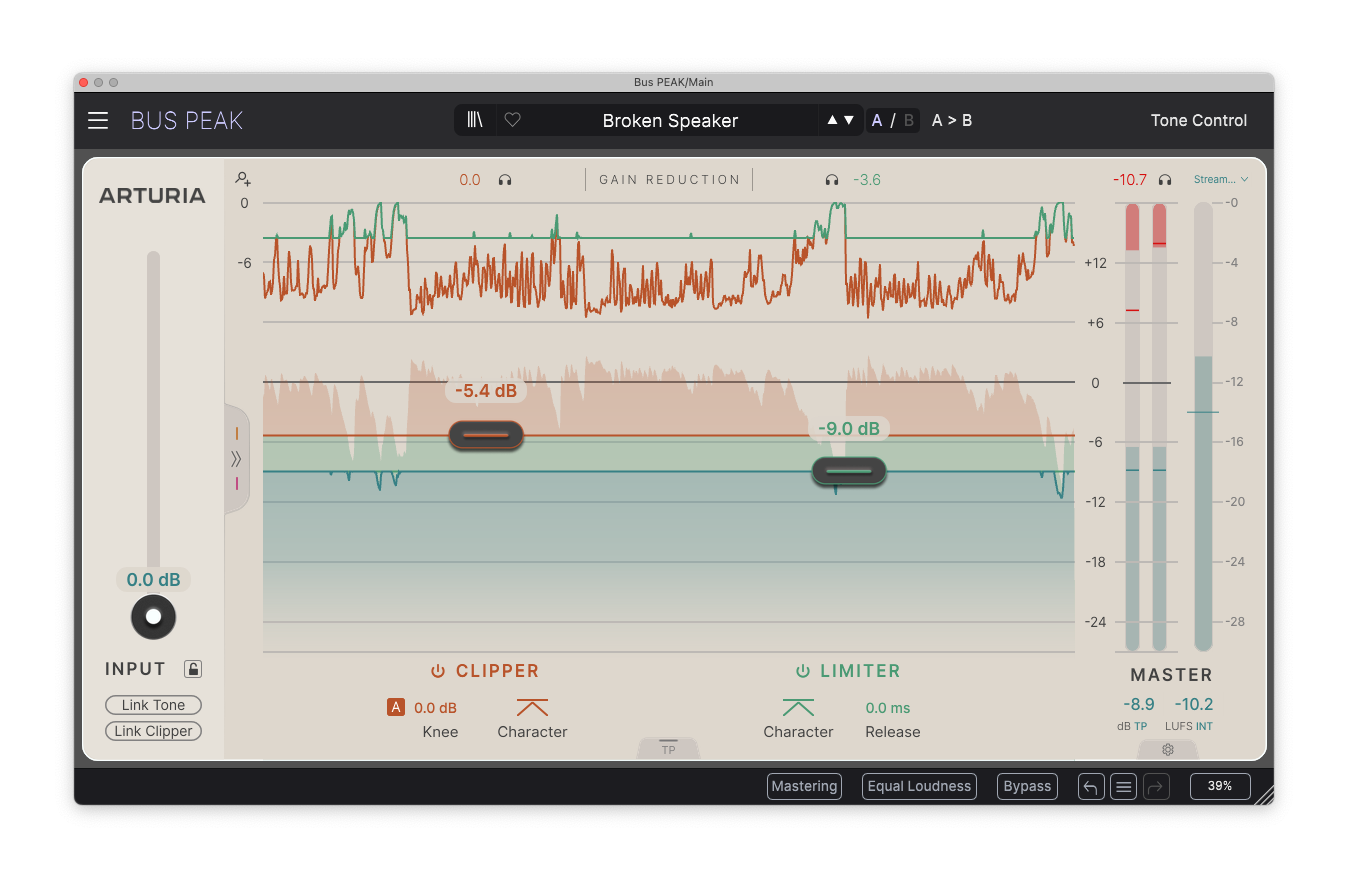Screen dimensions: 1347x879
Task: Switch to preset slot B
Action: click(x=908, y=119)
